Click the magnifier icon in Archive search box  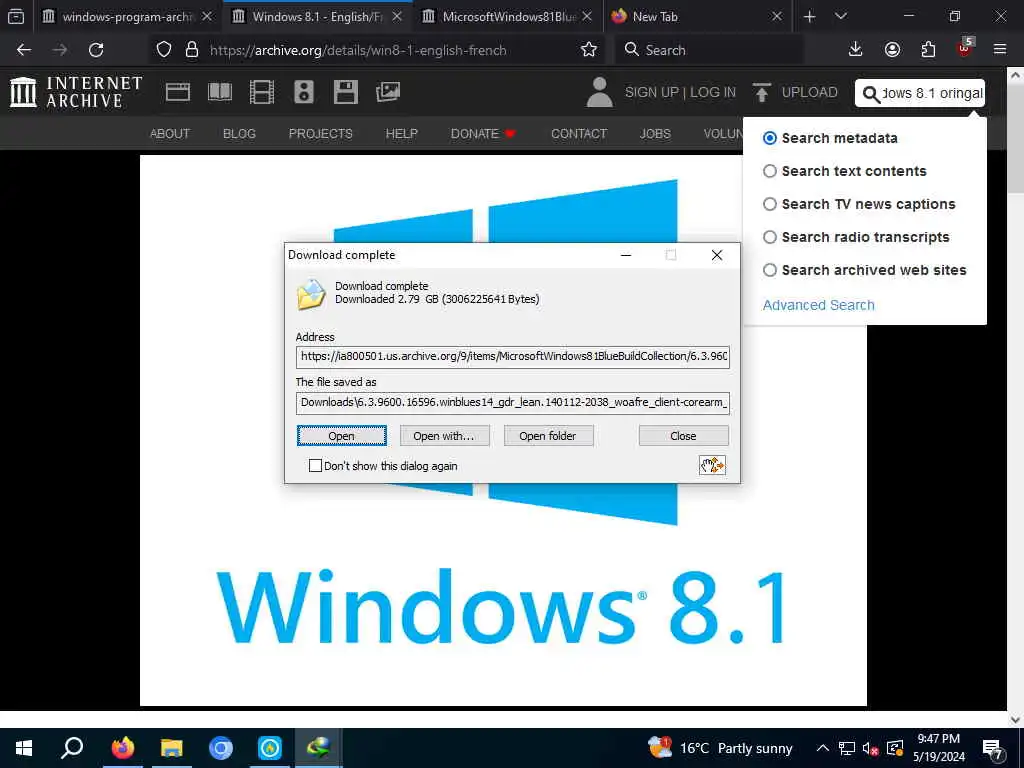tap(871, 94)
